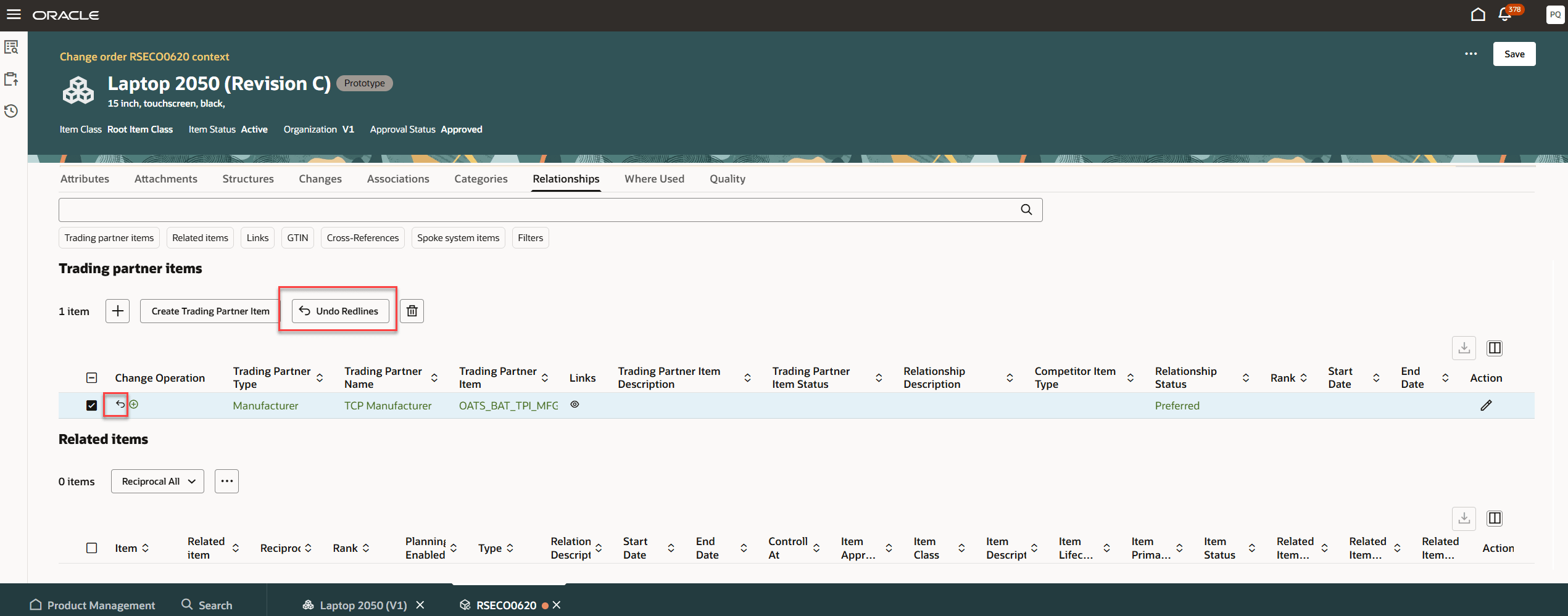The image size is (1568, 616).
Task: Click inside the relationships search field
Action: click(494, 210)
